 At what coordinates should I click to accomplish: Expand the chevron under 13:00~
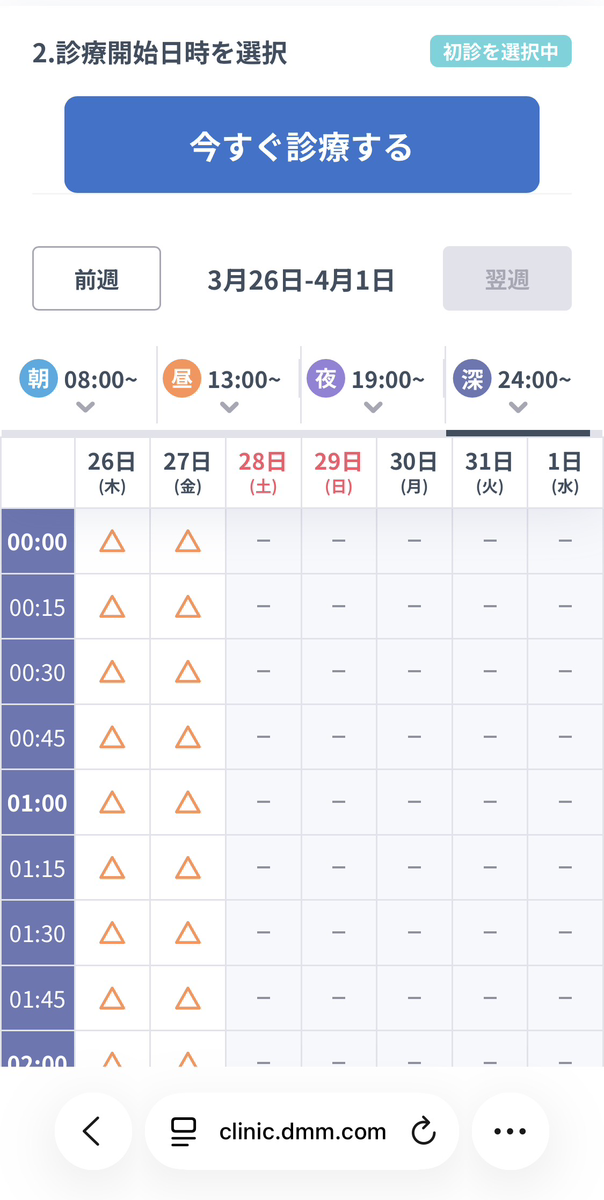pos(230,407)
